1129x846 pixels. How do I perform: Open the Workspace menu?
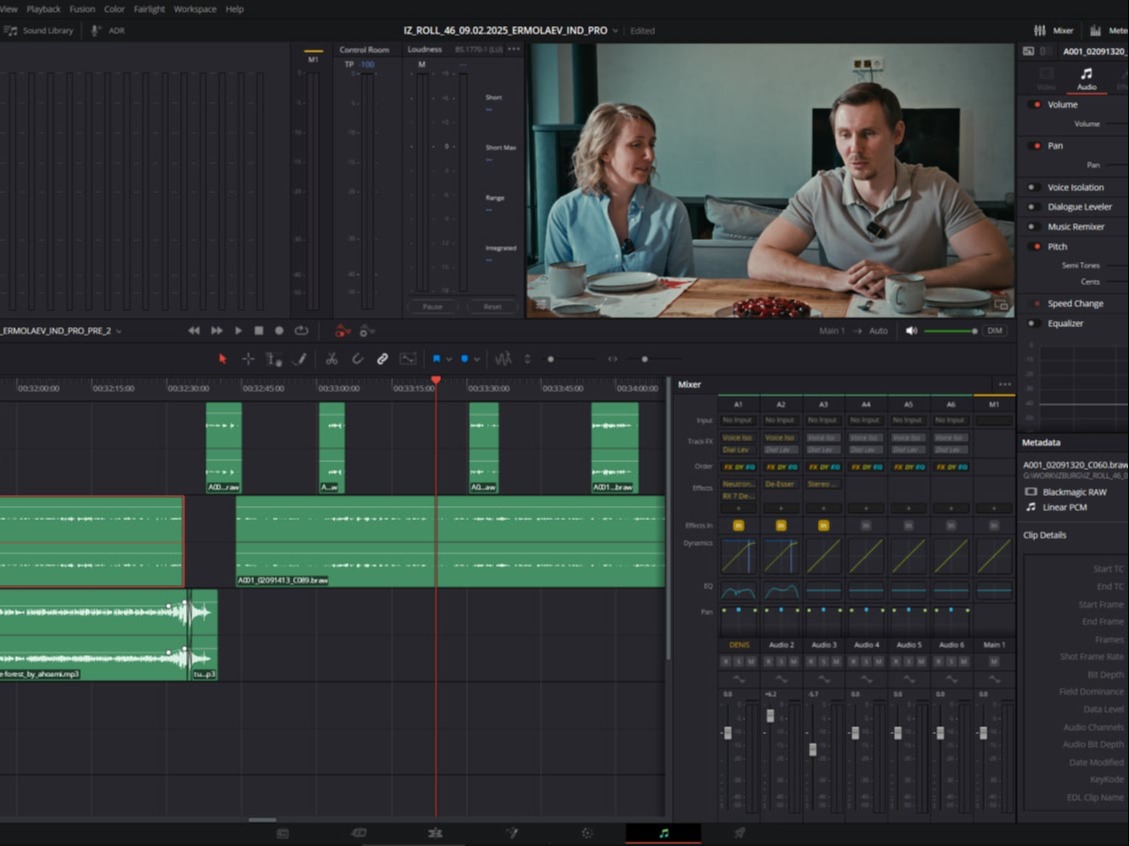tap(194, 9)
